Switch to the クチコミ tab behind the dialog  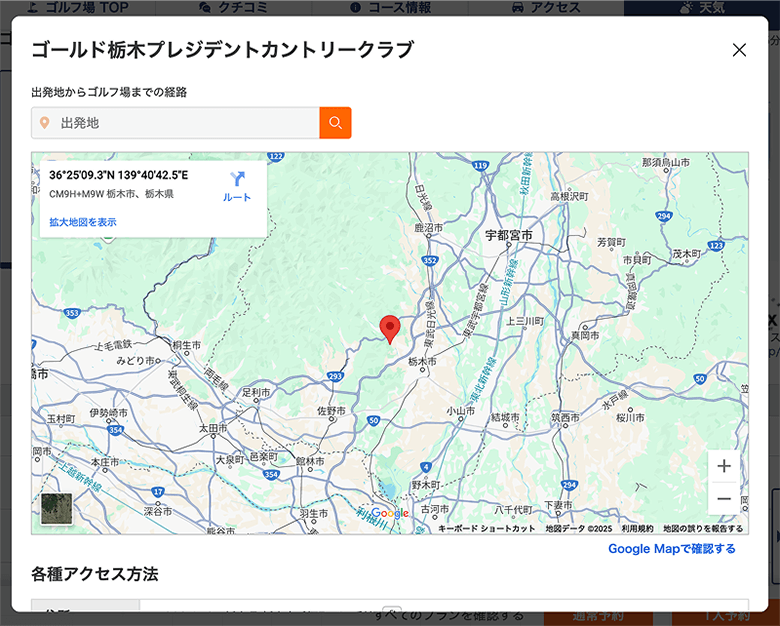coord(234,7)
